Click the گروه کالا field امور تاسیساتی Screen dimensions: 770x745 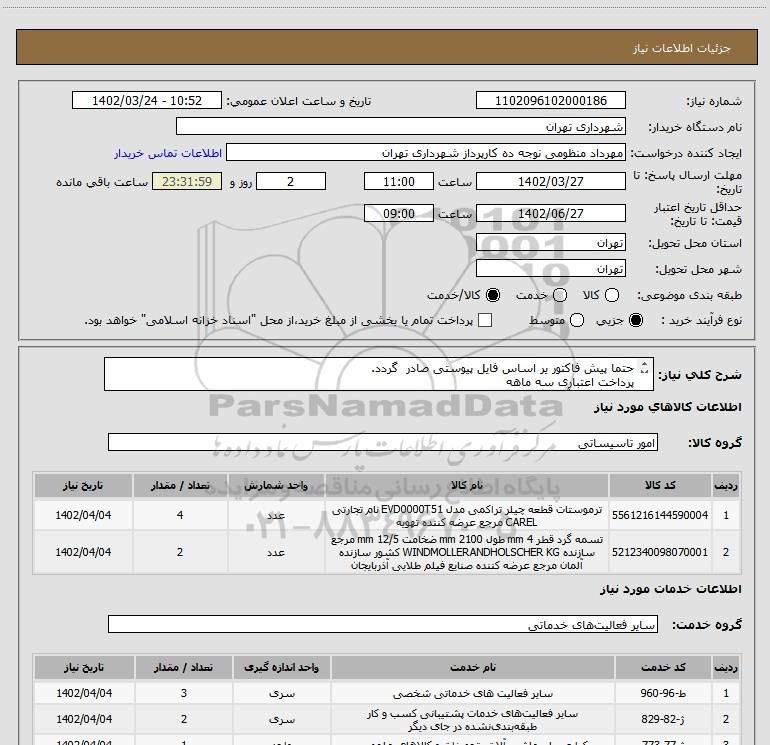tap(383, 442)
